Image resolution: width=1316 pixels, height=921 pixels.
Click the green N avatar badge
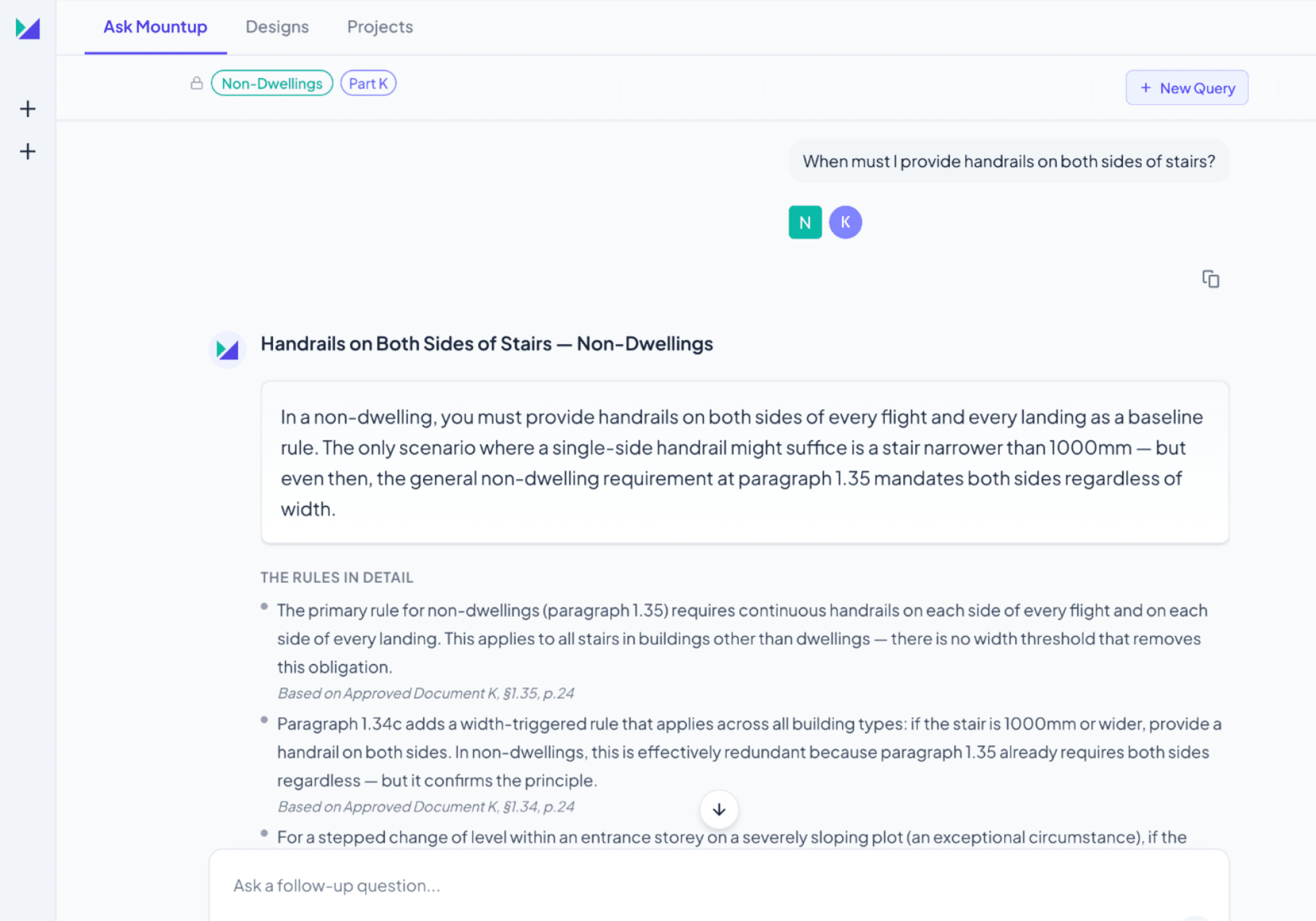point(805,223)
